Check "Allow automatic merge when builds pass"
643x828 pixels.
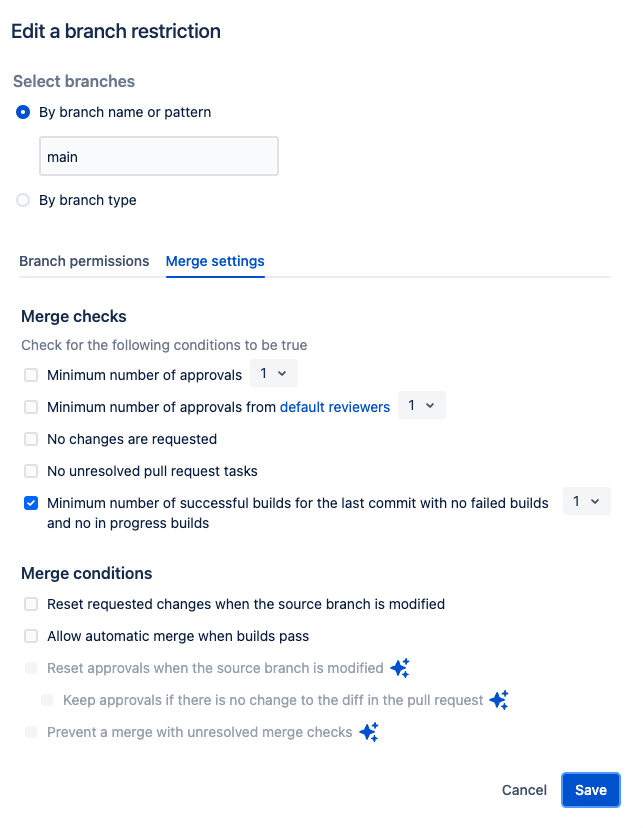(30, 635)
